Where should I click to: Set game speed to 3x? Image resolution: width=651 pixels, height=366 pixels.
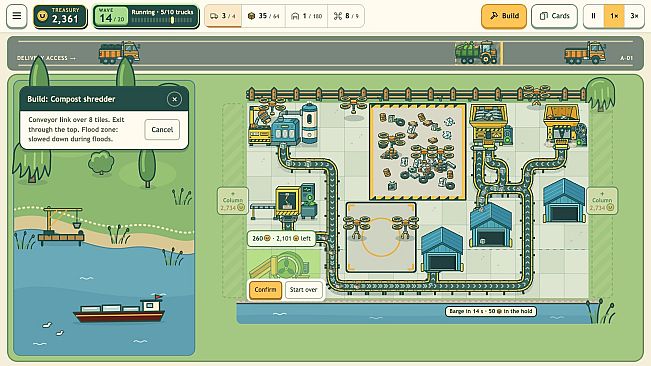[x=634, y=16]
